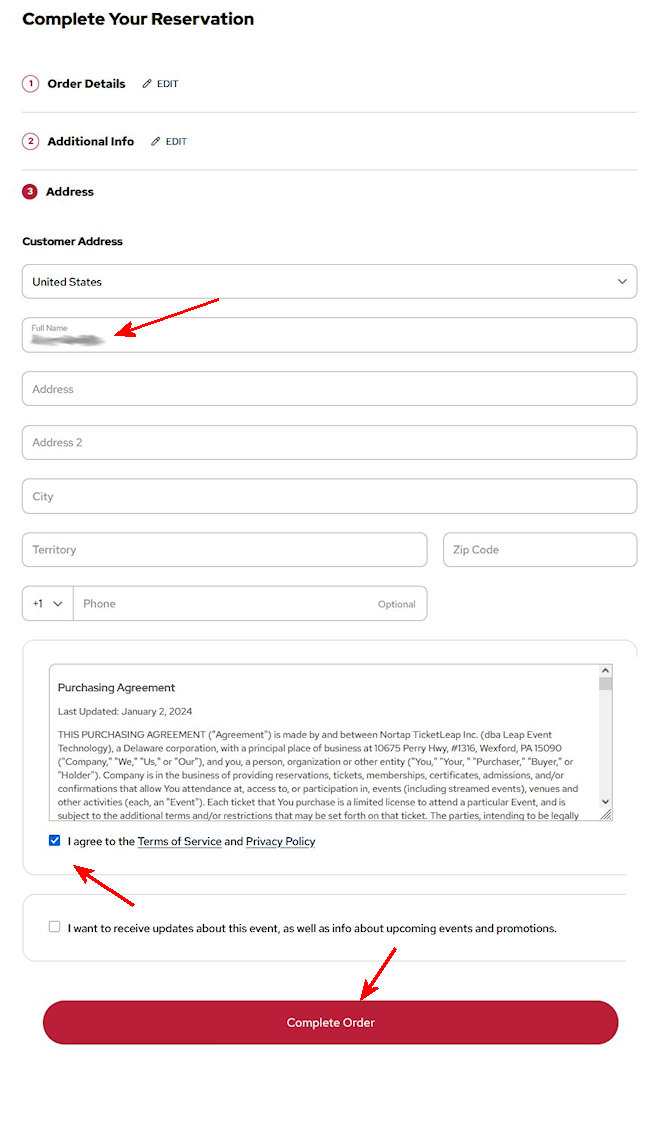Focus the Zip Code field
The image size is (657, 1125).
point(539,550)
